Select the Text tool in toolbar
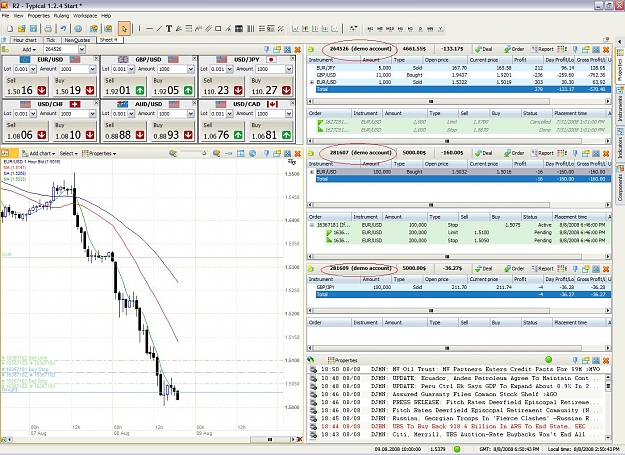625x455 pixels. [169, 29]
